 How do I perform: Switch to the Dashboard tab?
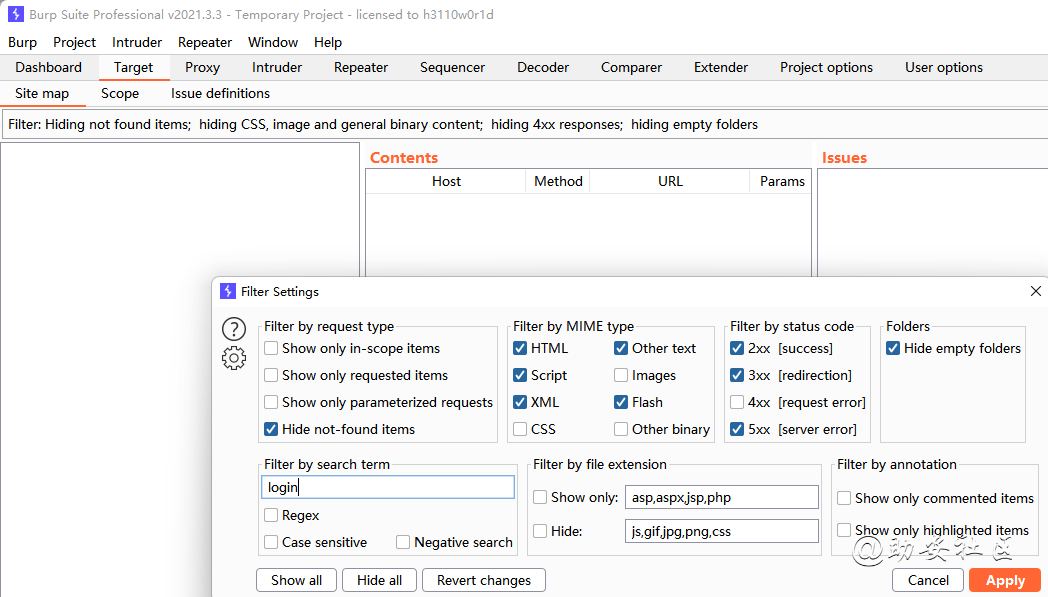coord(49,68)
